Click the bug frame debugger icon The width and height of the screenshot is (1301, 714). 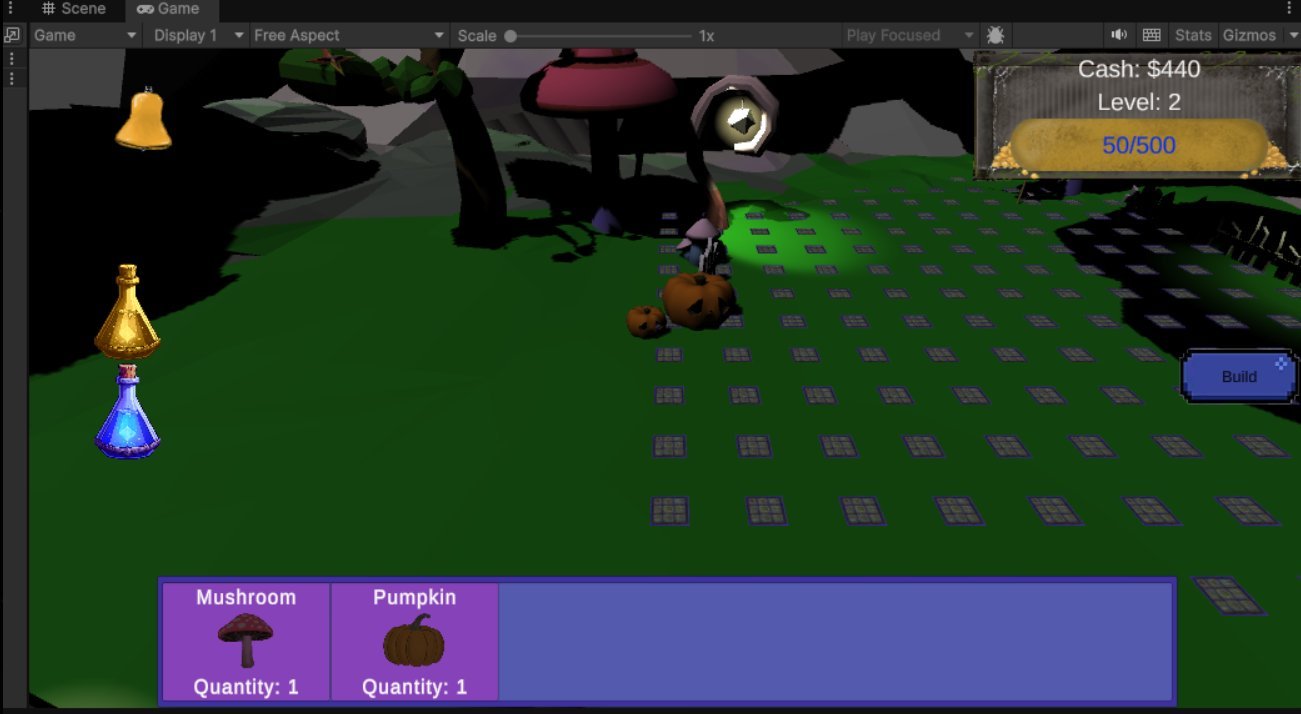pyautogui.click(x=995, y=35)
